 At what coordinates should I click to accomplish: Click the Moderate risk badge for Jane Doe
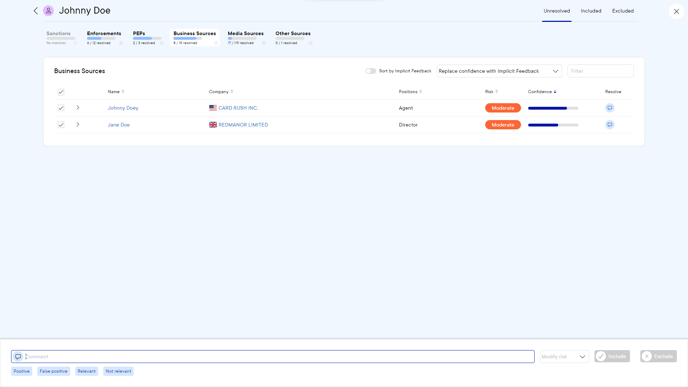pos(503,125)
